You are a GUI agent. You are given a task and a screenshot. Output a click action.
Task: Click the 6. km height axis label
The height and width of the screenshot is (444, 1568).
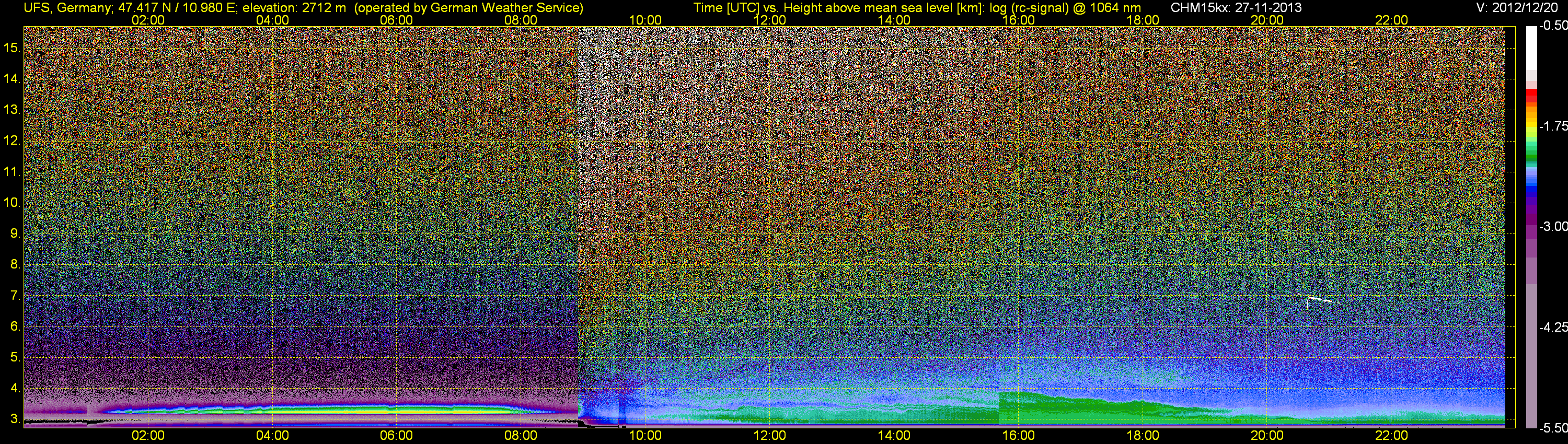tap(15, 326)
